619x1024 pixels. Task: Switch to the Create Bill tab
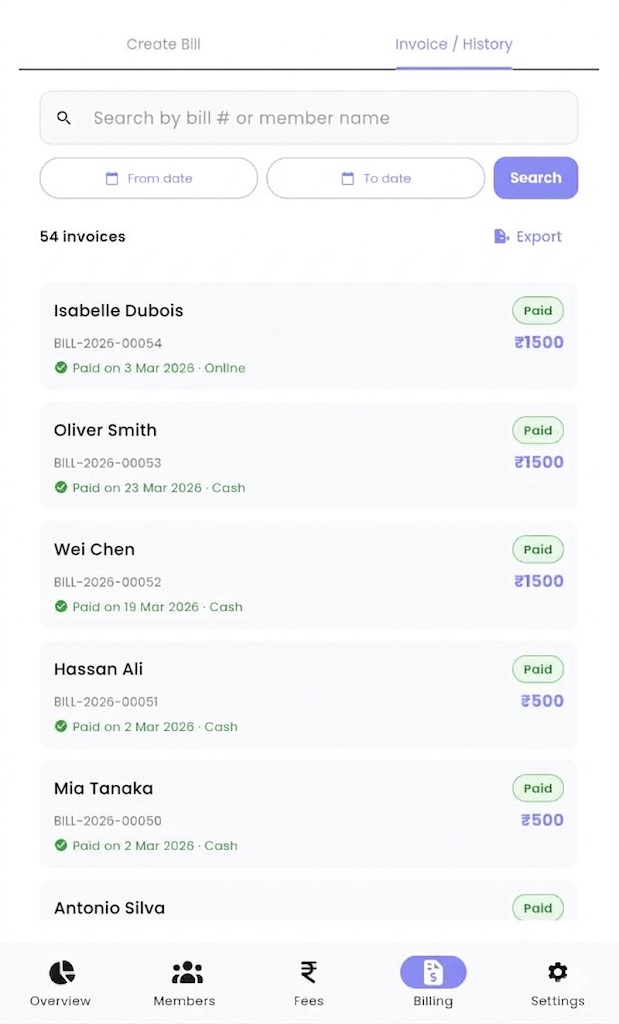pyautogui.click(x=163, y=44)
